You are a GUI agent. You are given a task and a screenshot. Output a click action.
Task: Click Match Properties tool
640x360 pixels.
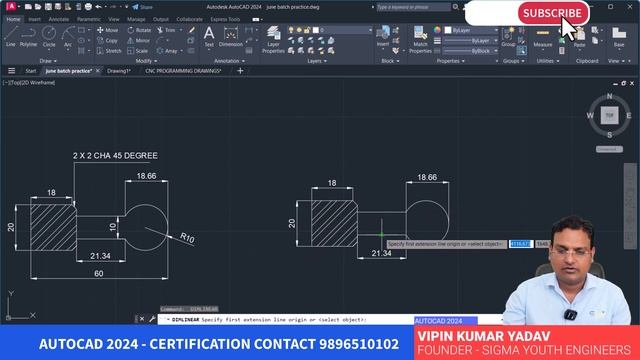click(420, 40)
